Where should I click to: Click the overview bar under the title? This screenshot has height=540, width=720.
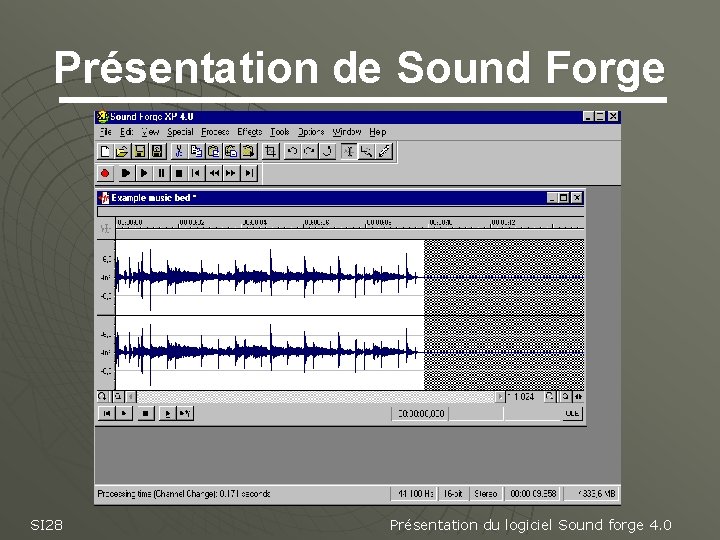tap(340, 211)
